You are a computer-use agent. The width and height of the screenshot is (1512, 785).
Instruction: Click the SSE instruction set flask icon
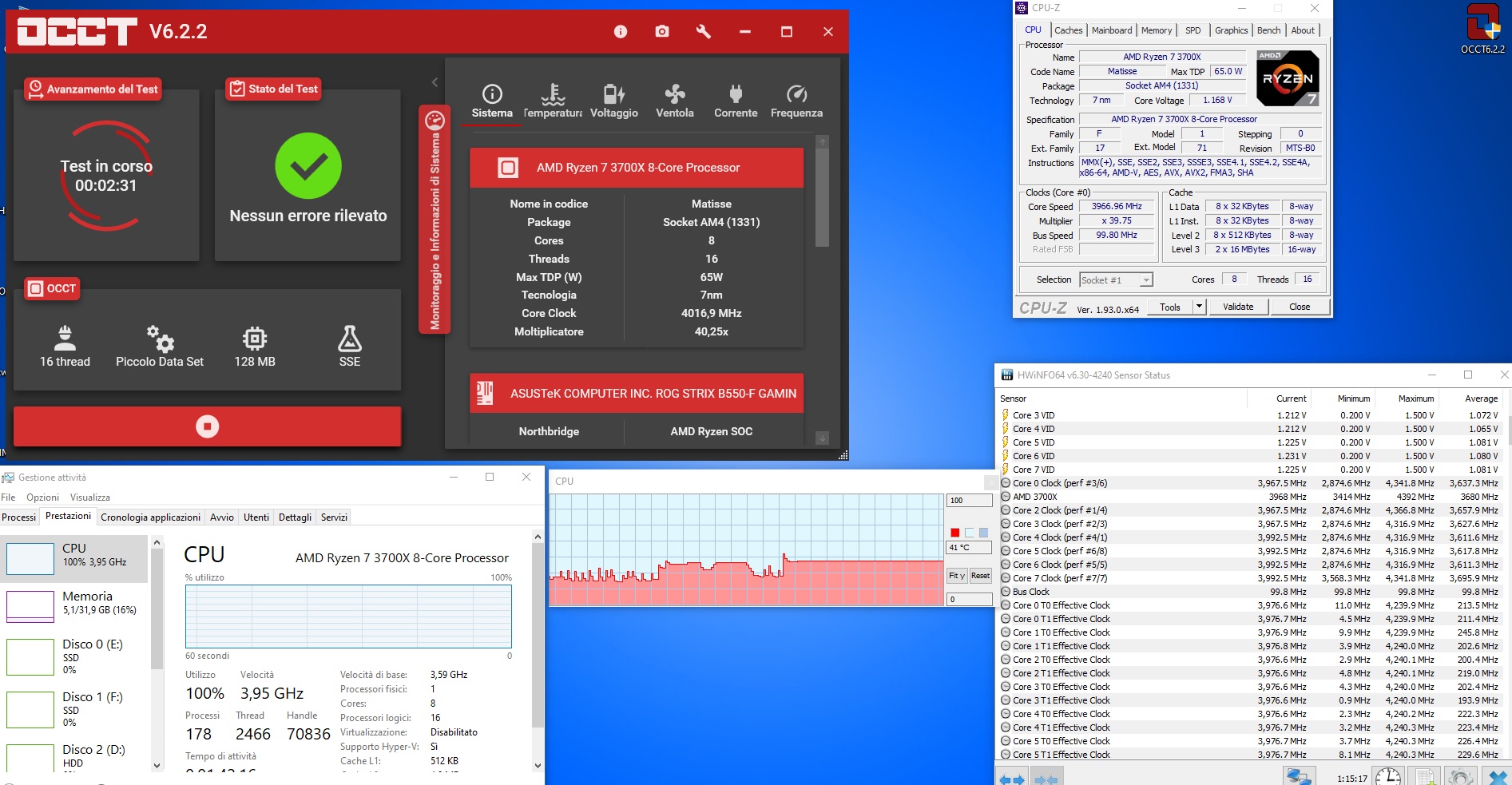coord(350,339)
